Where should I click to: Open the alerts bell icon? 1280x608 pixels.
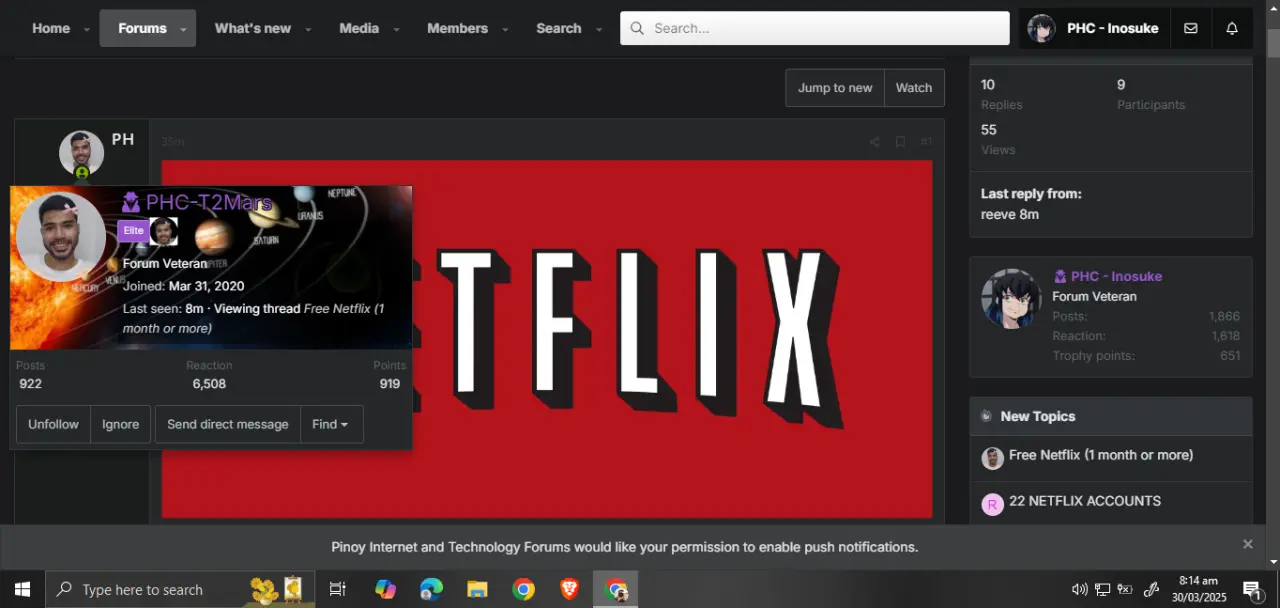1232,28
